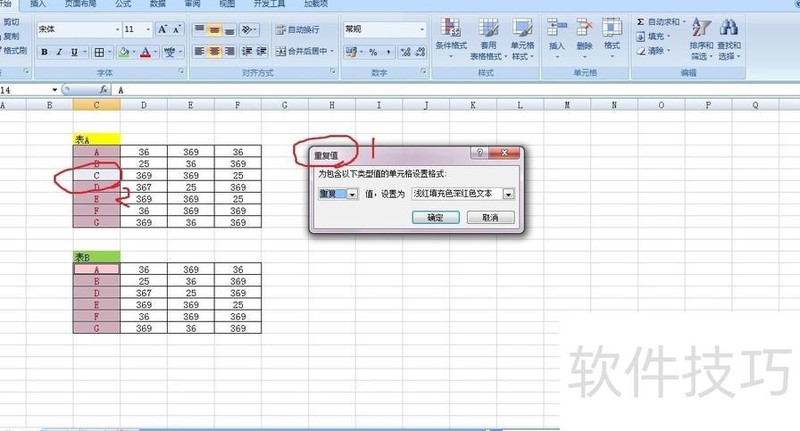Click the red font color A swatch
Screen dimensions: 800x431
coord(145,52)
